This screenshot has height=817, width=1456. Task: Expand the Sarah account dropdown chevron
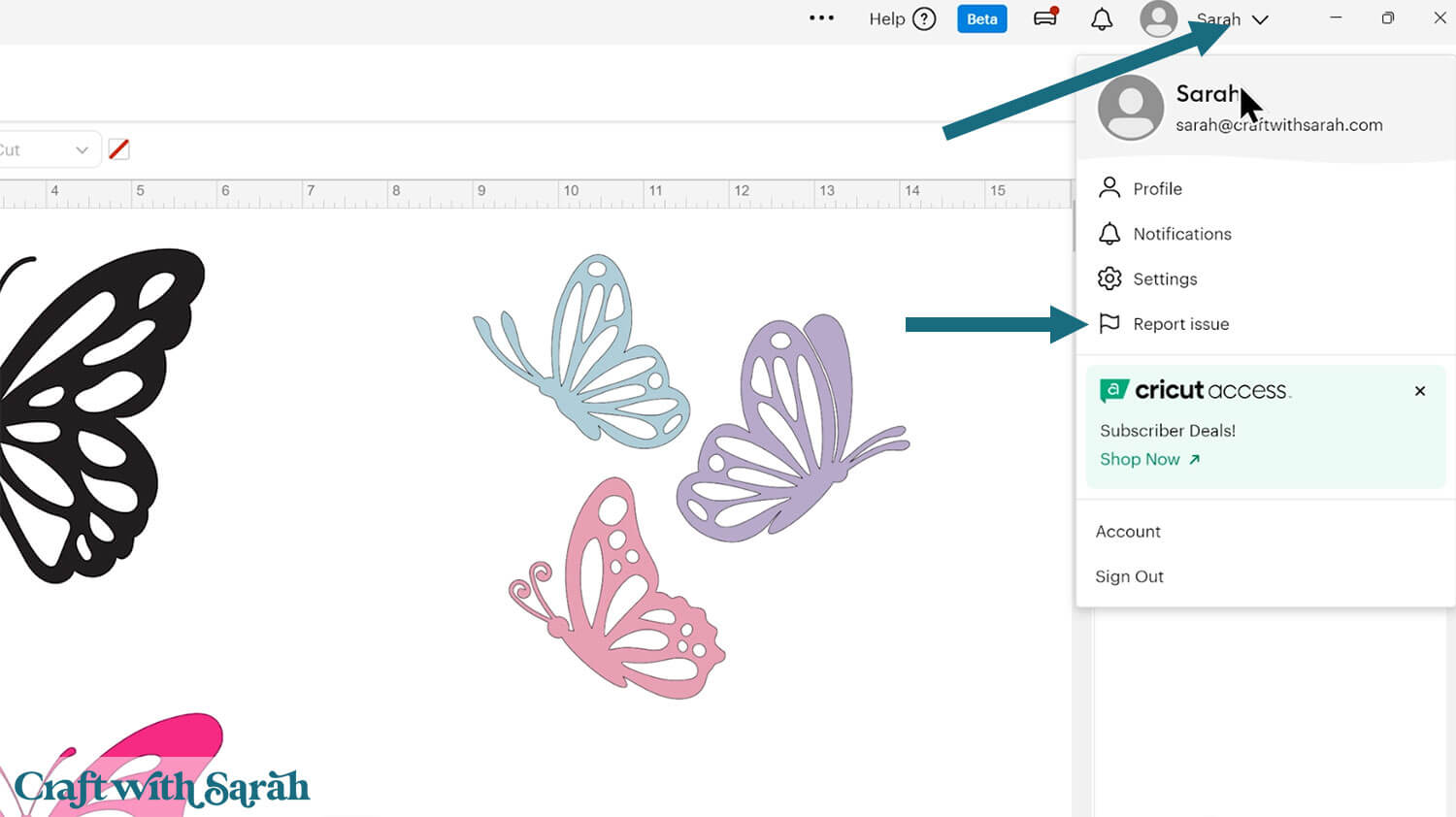tap(1260, 19)
